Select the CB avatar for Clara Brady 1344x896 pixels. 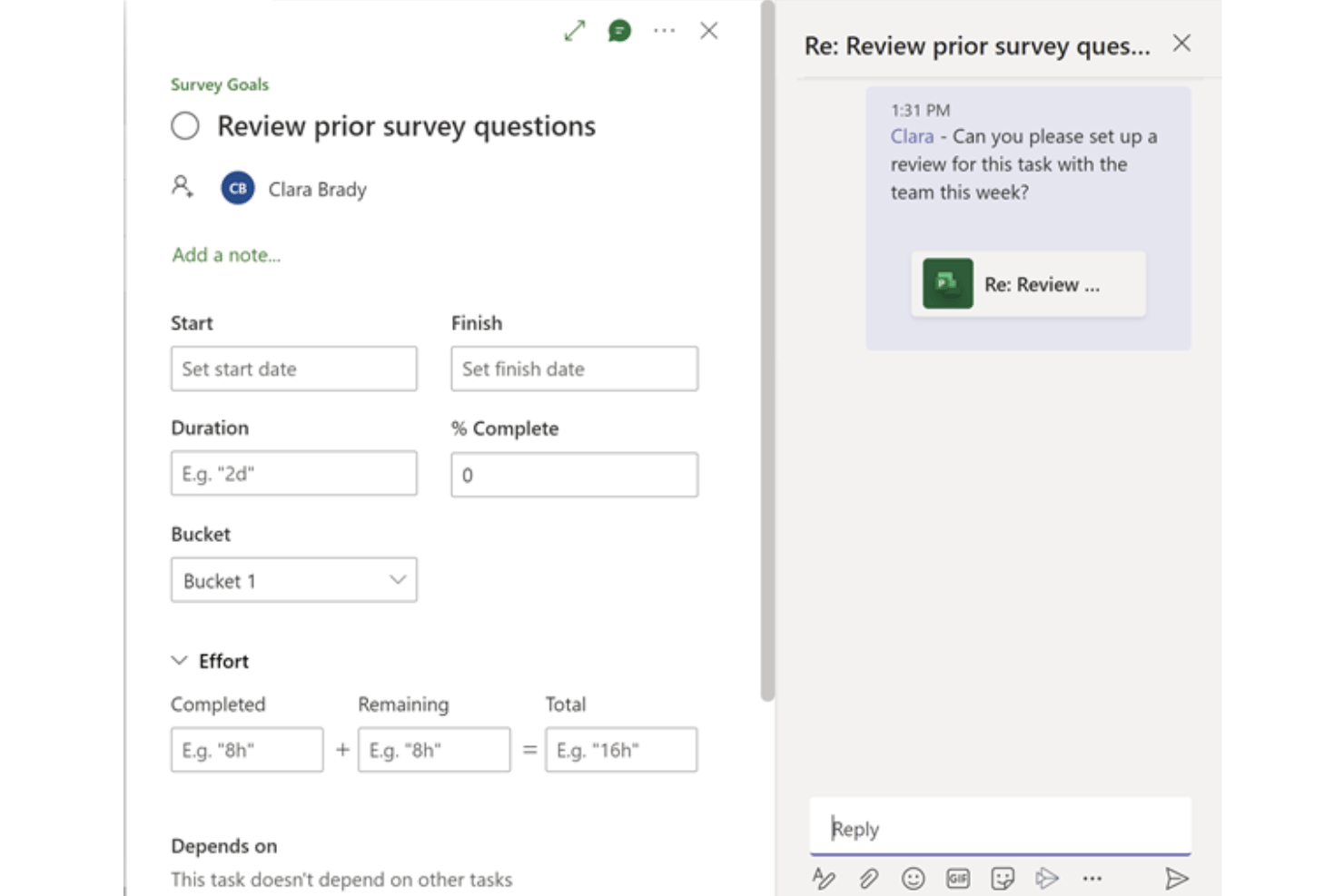click(238, 188)
